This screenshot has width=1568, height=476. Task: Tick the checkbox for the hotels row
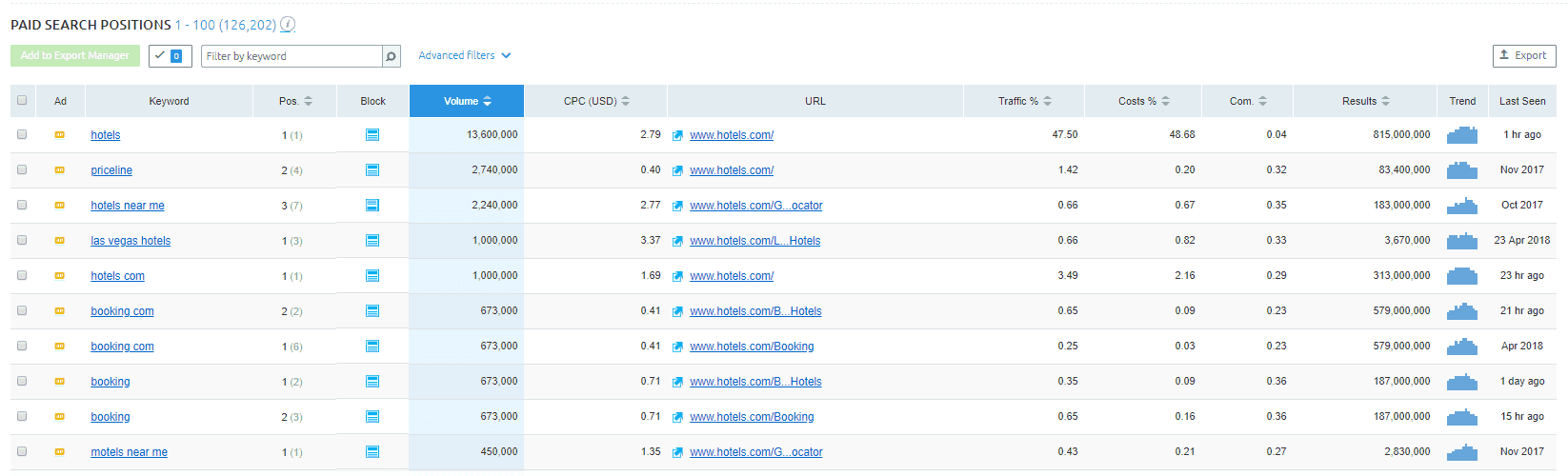pyautogui.click(x=22, y=135)
